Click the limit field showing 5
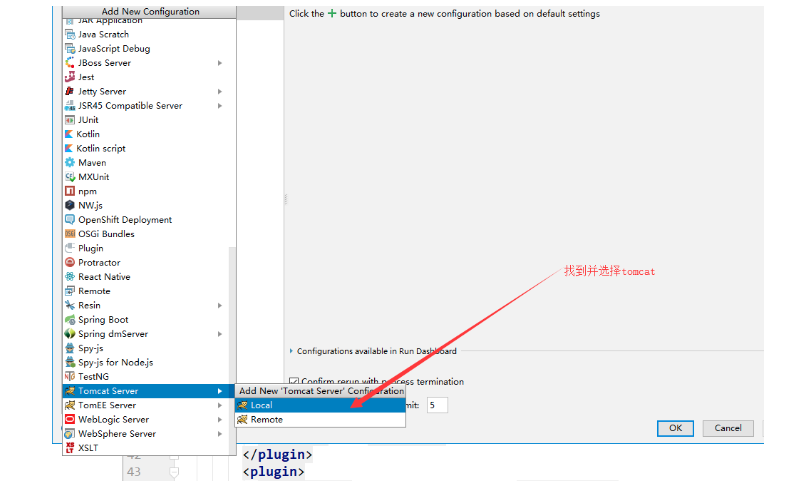807x493 pixels. pos(437,405)
